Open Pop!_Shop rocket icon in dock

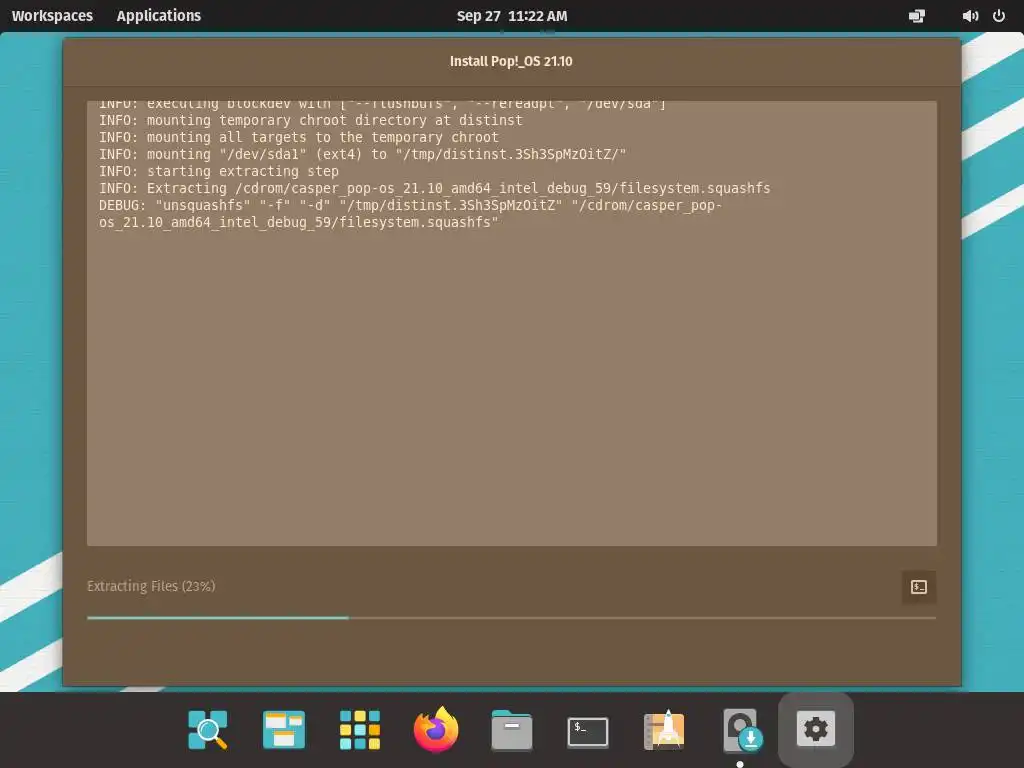(x=664, y=729)
